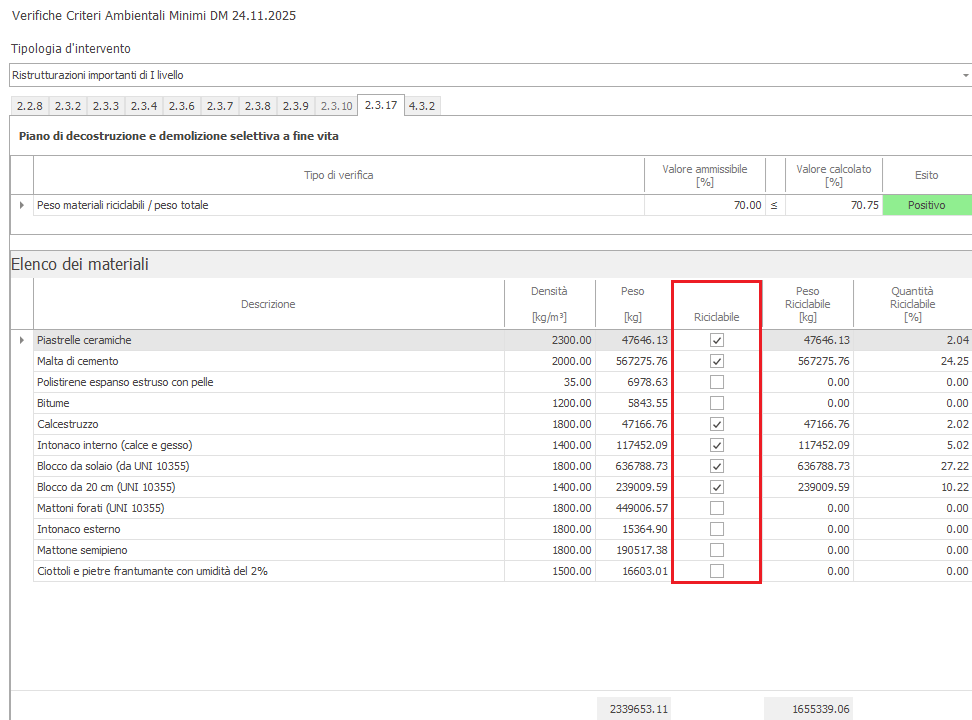This screenshot has width=972, height=720.
Task: Switch to the 2.2.8 tab
Action: [x=30, y=105]
